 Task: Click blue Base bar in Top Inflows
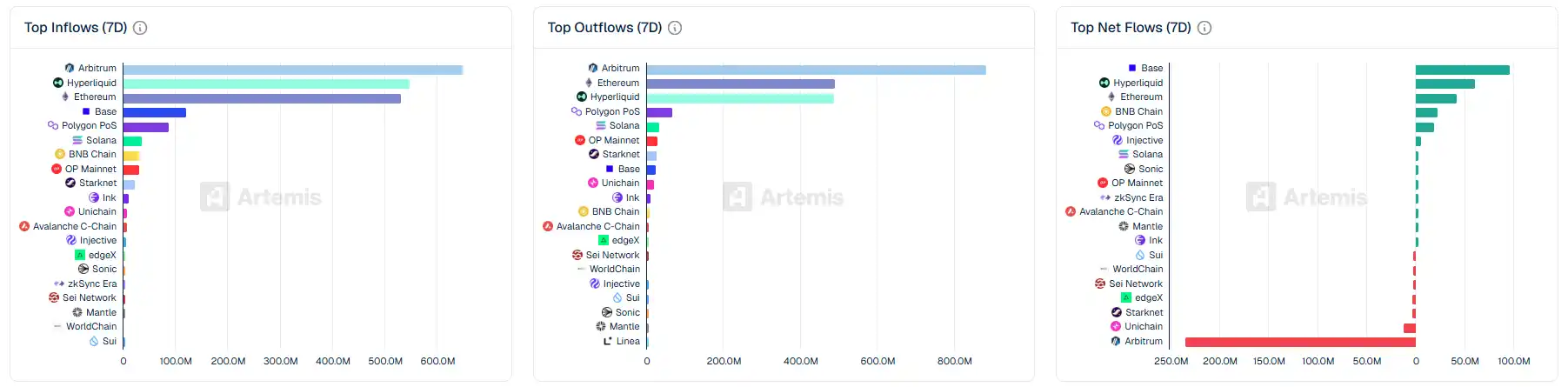pos(155,112)
